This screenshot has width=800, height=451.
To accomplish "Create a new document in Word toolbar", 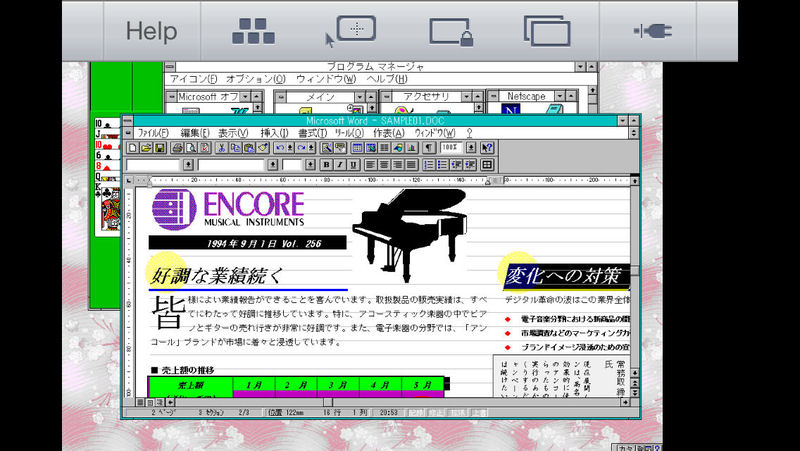I will click(x=133, y=148).
